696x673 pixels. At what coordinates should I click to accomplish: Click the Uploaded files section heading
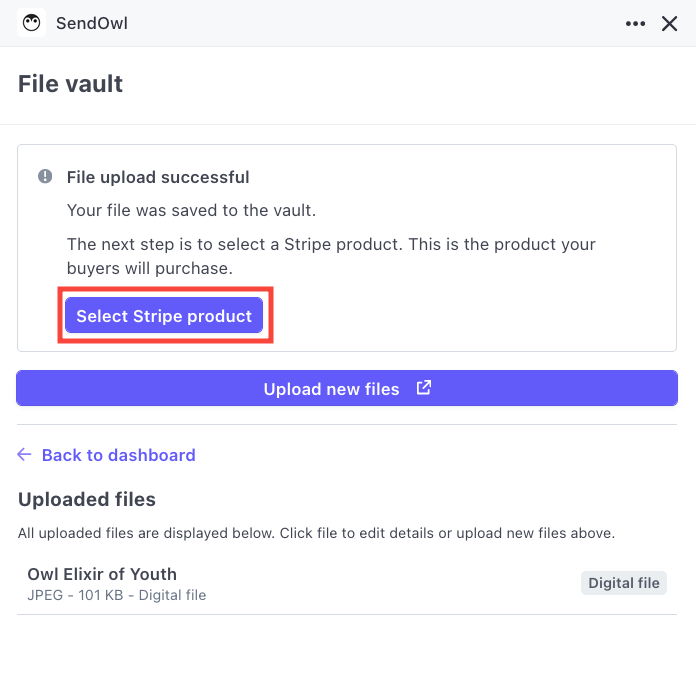pyautogui.click(x=87, y=499)
